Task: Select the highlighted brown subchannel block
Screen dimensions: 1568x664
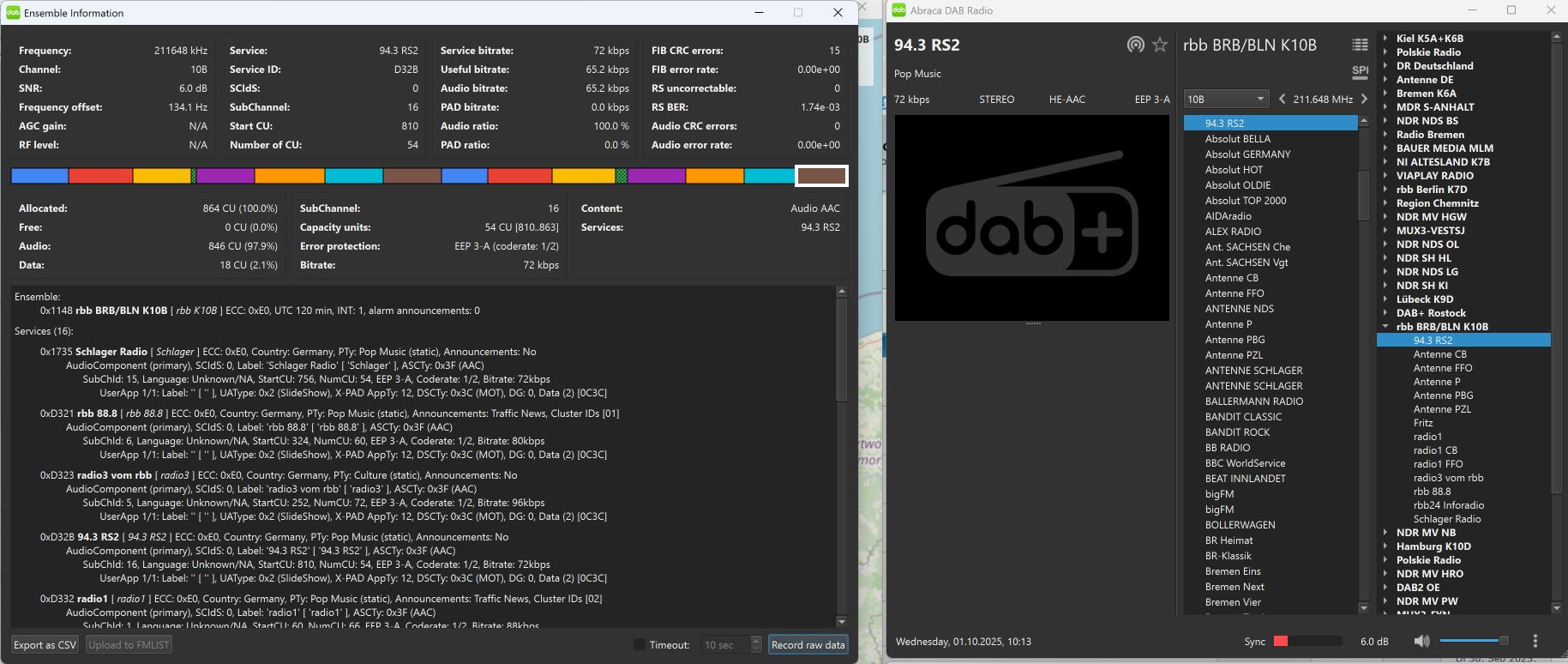Action: pyautogui.click(x=821, y=176)
